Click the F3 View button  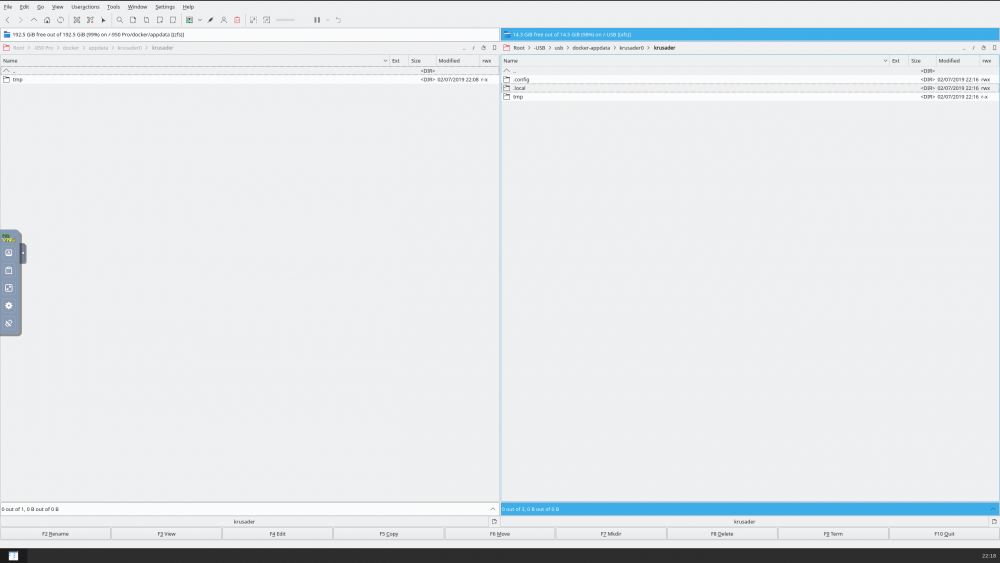(x=166, y=534)
